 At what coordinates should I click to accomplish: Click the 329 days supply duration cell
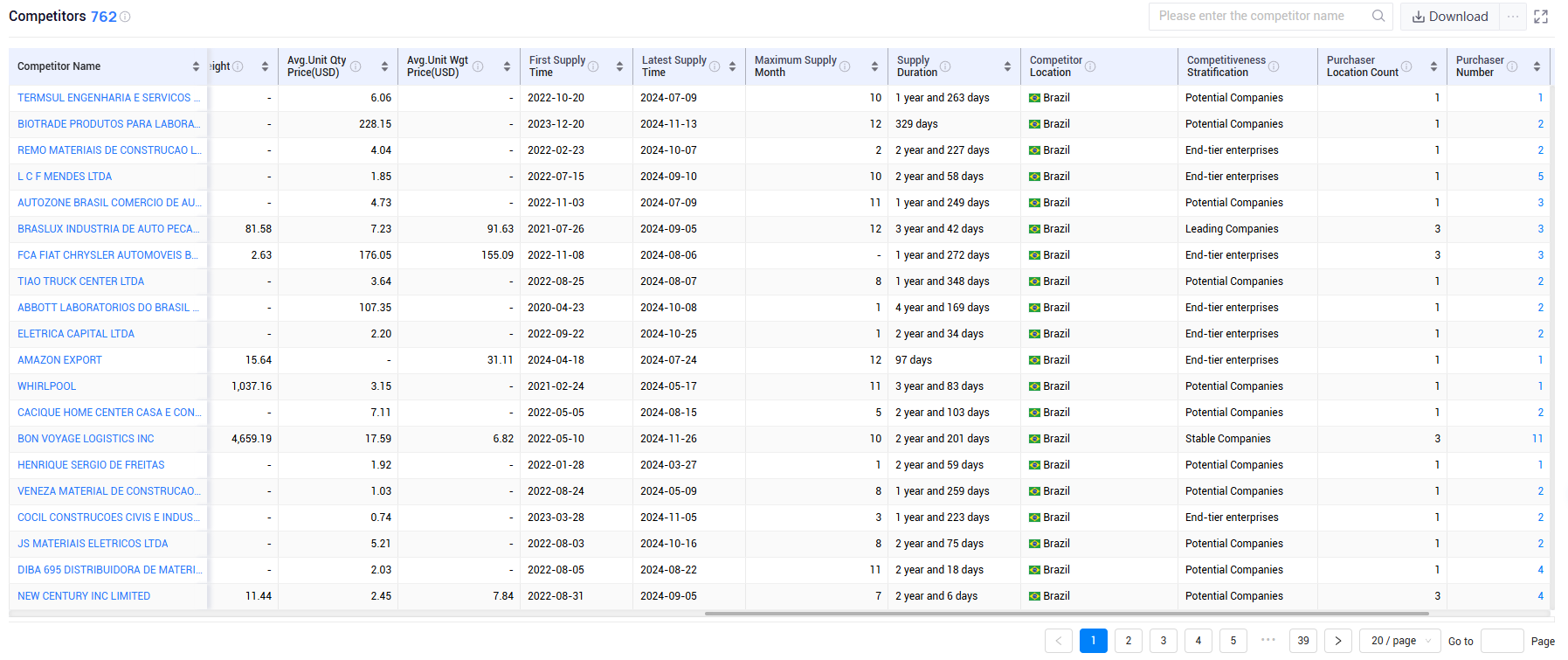tap(916, 124)
